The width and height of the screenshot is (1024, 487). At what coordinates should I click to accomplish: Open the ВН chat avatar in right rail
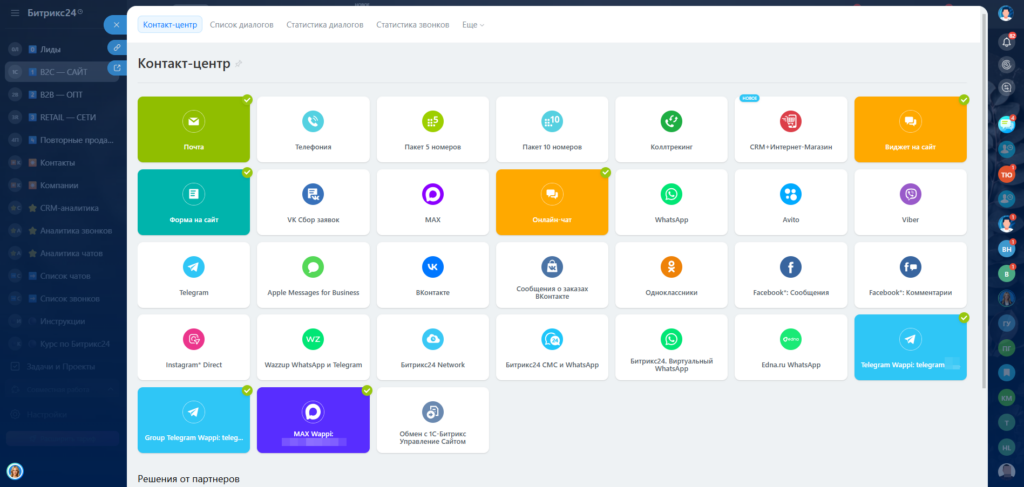click(x=1006, y=249)
